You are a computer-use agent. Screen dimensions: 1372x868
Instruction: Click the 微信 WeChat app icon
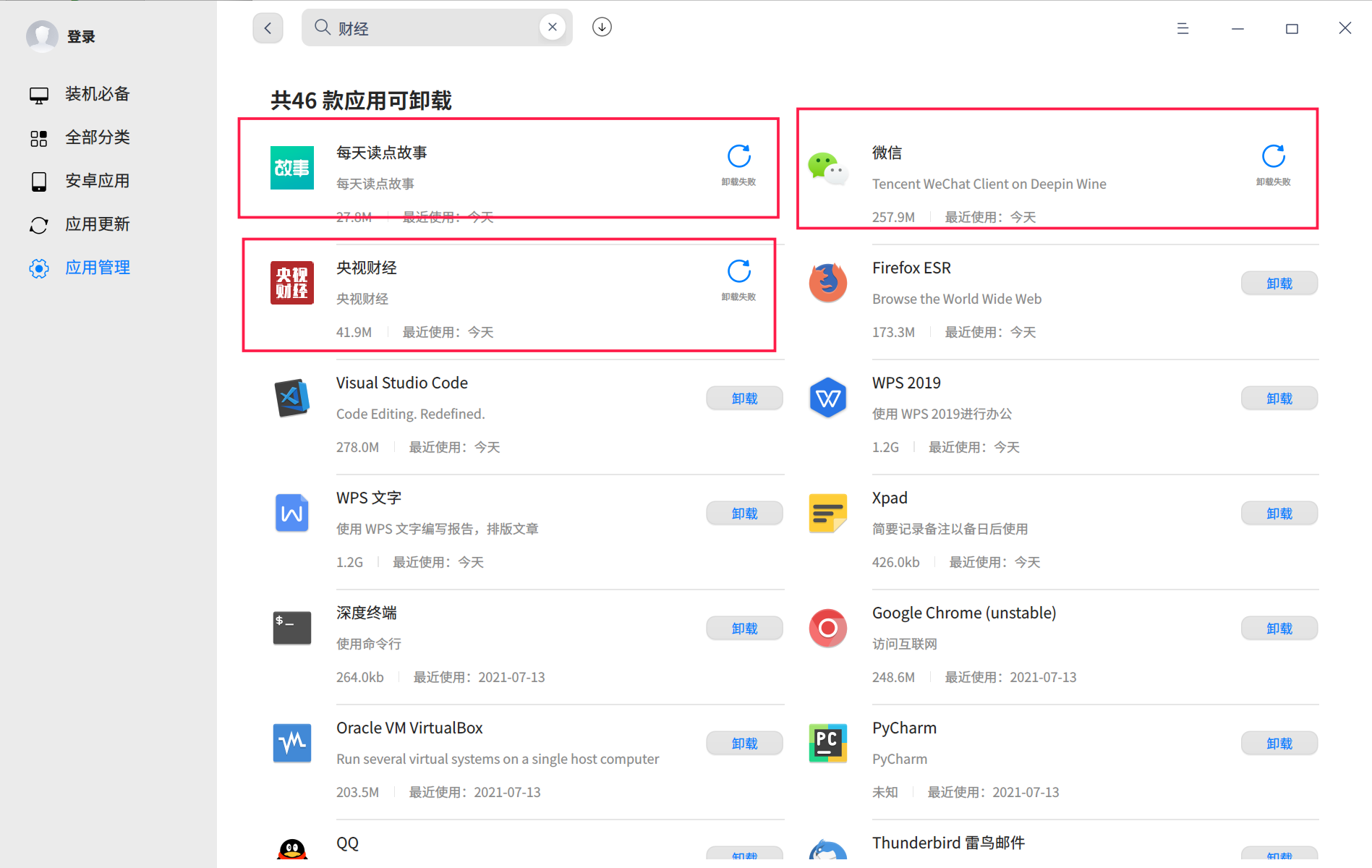click(828, 168)
